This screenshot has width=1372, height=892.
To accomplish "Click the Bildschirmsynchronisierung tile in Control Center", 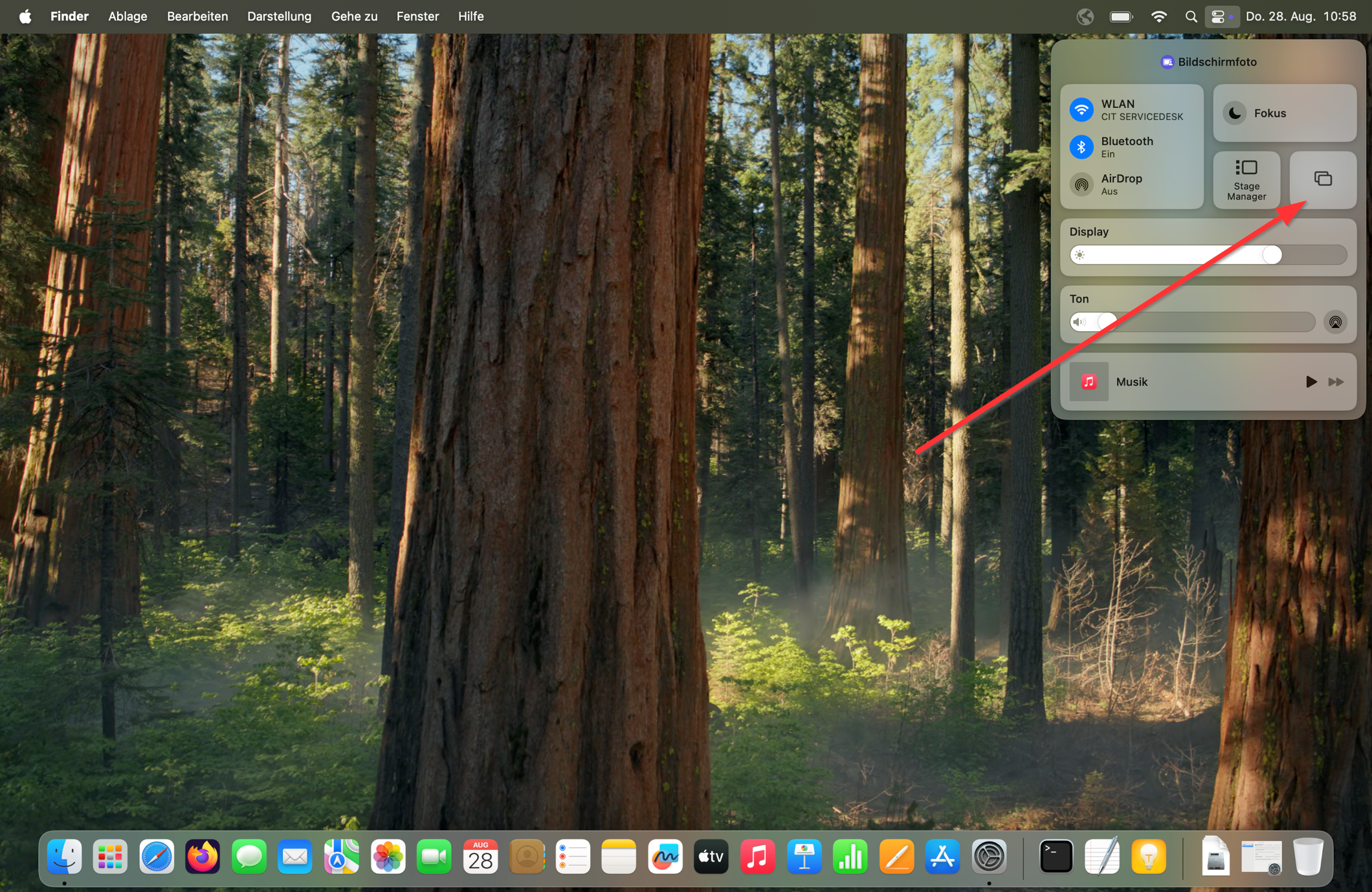I will (1322, 180).
